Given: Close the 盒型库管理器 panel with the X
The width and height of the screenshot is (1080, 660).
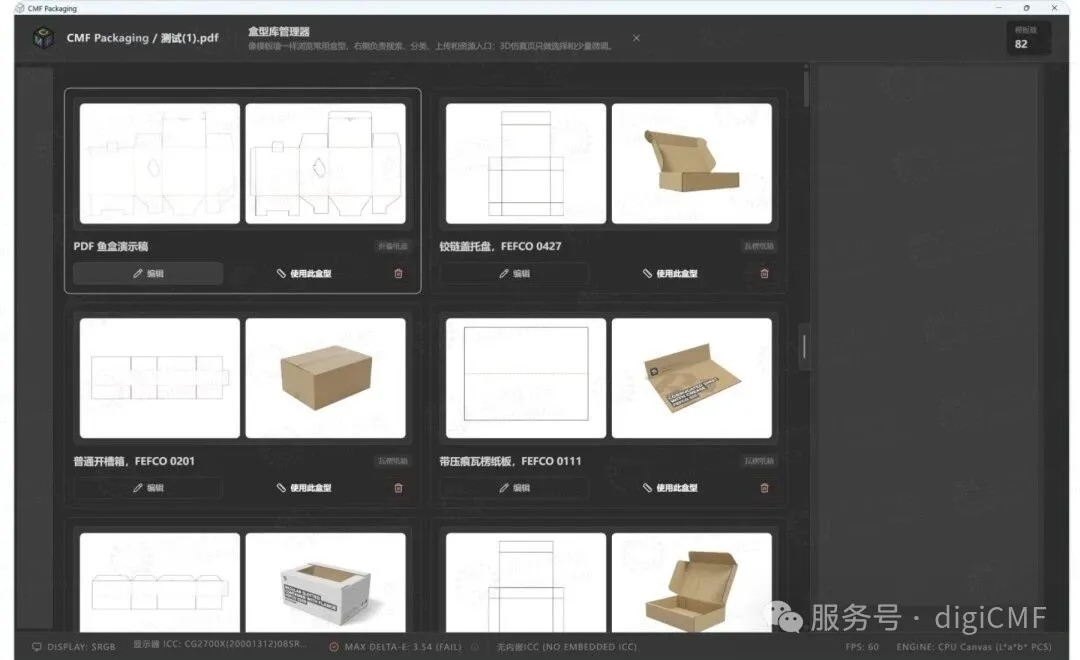Looking at the screenshot, I should coord(636,38).
